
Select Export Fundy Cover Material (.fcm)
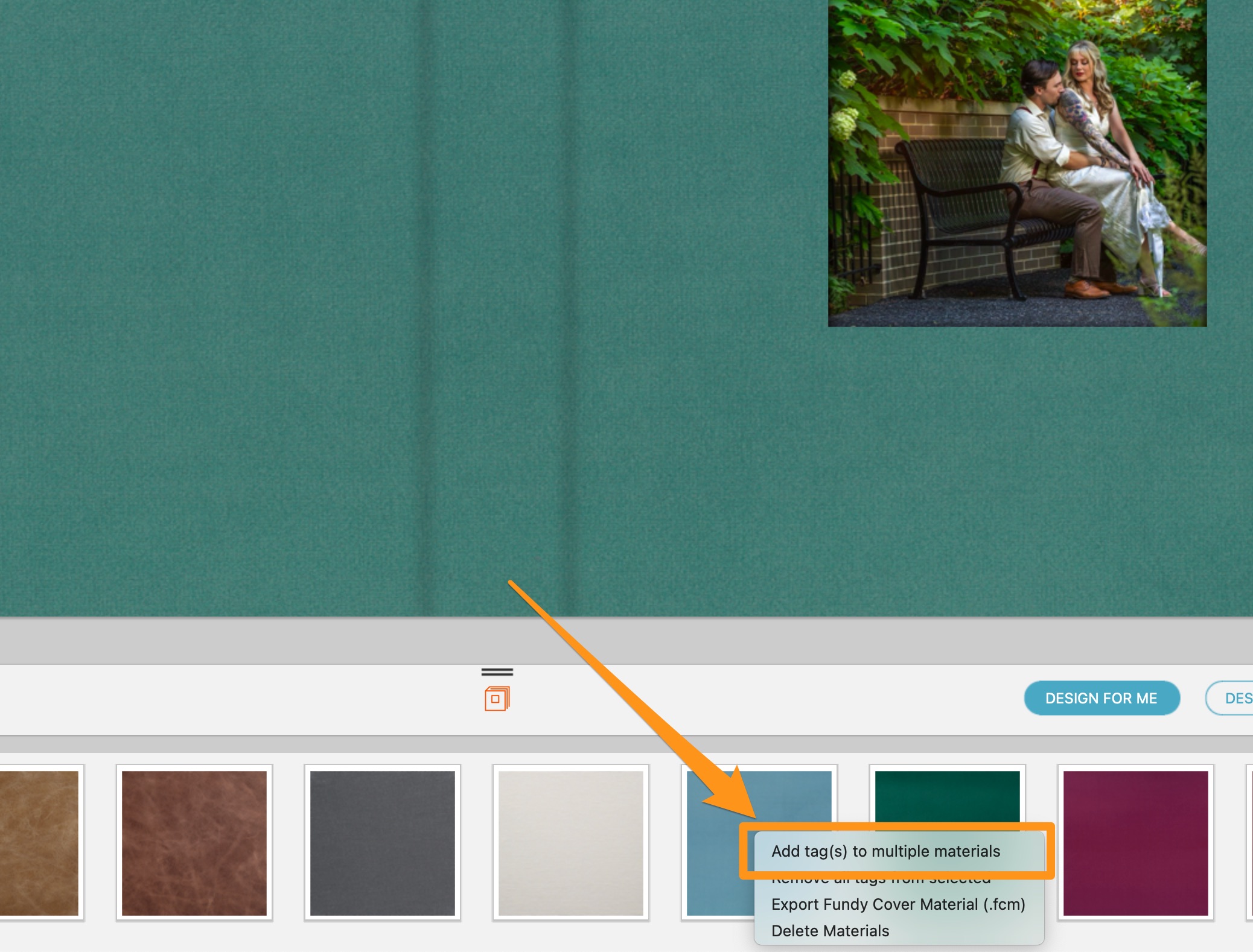click(898, 904)
